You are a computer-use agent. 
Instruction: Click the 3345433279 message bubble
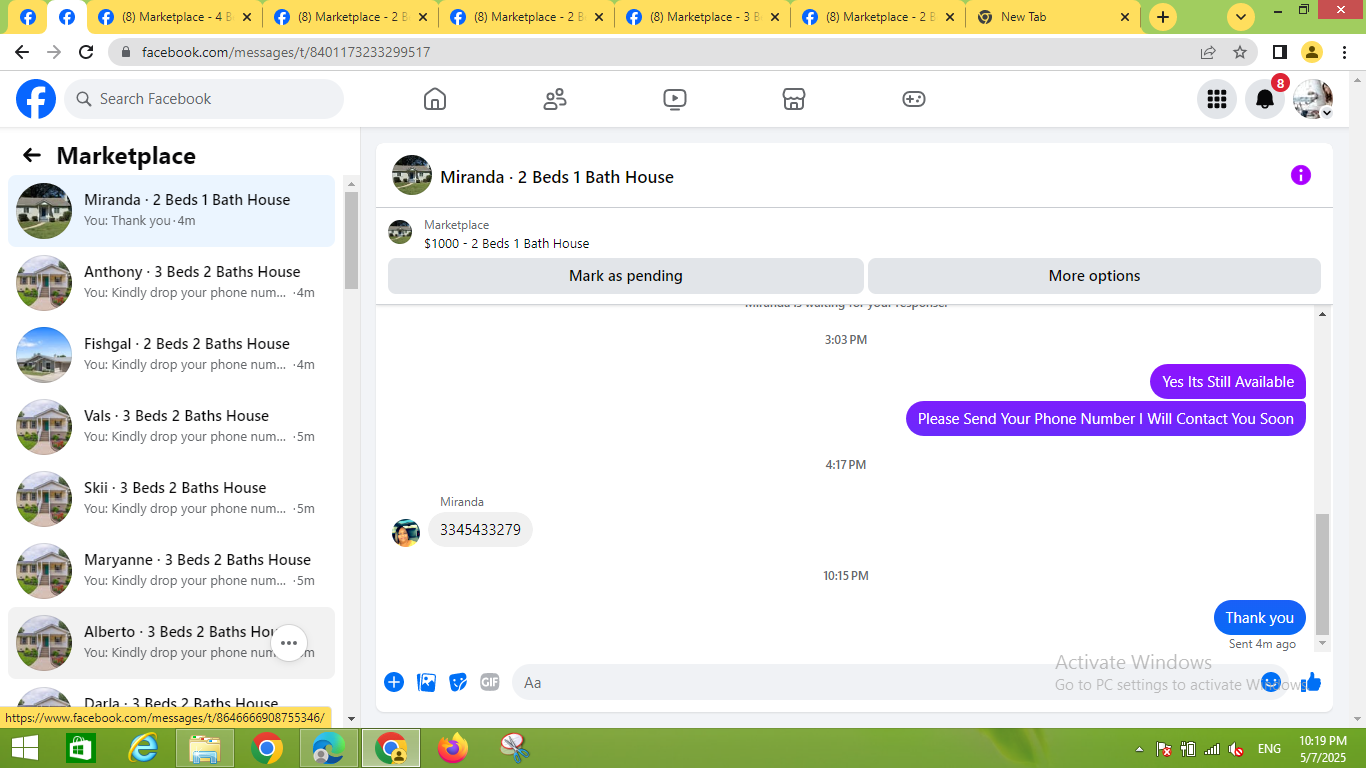click(x=480, y=530)
